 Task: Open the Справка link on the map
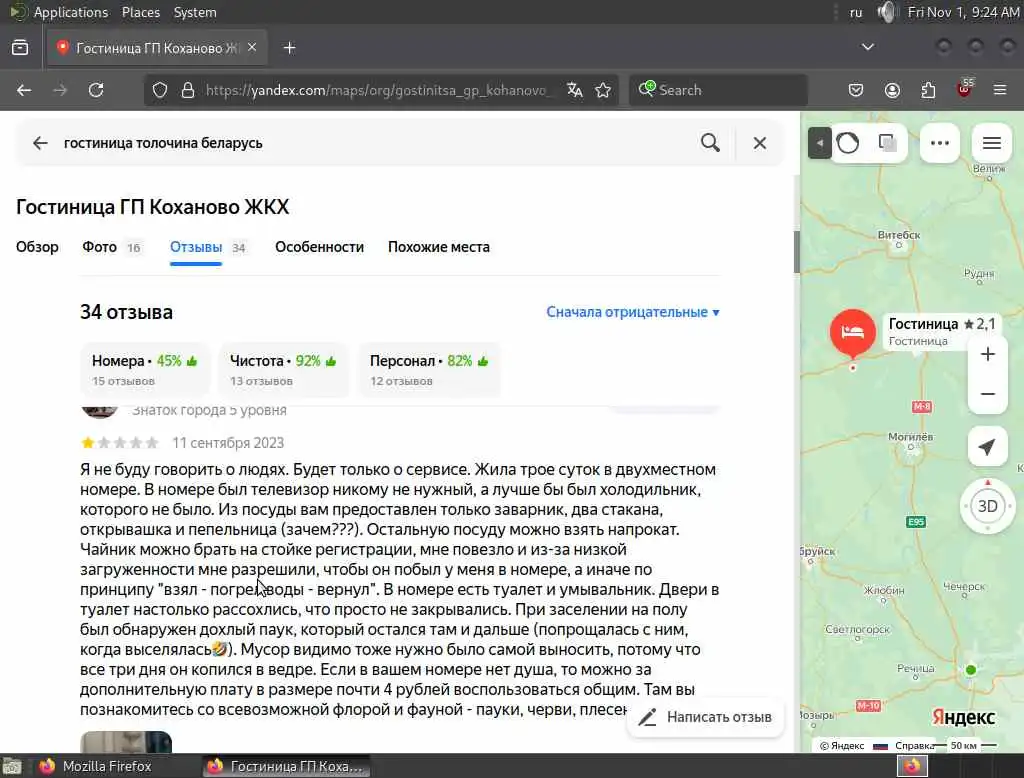coord(914,745)
